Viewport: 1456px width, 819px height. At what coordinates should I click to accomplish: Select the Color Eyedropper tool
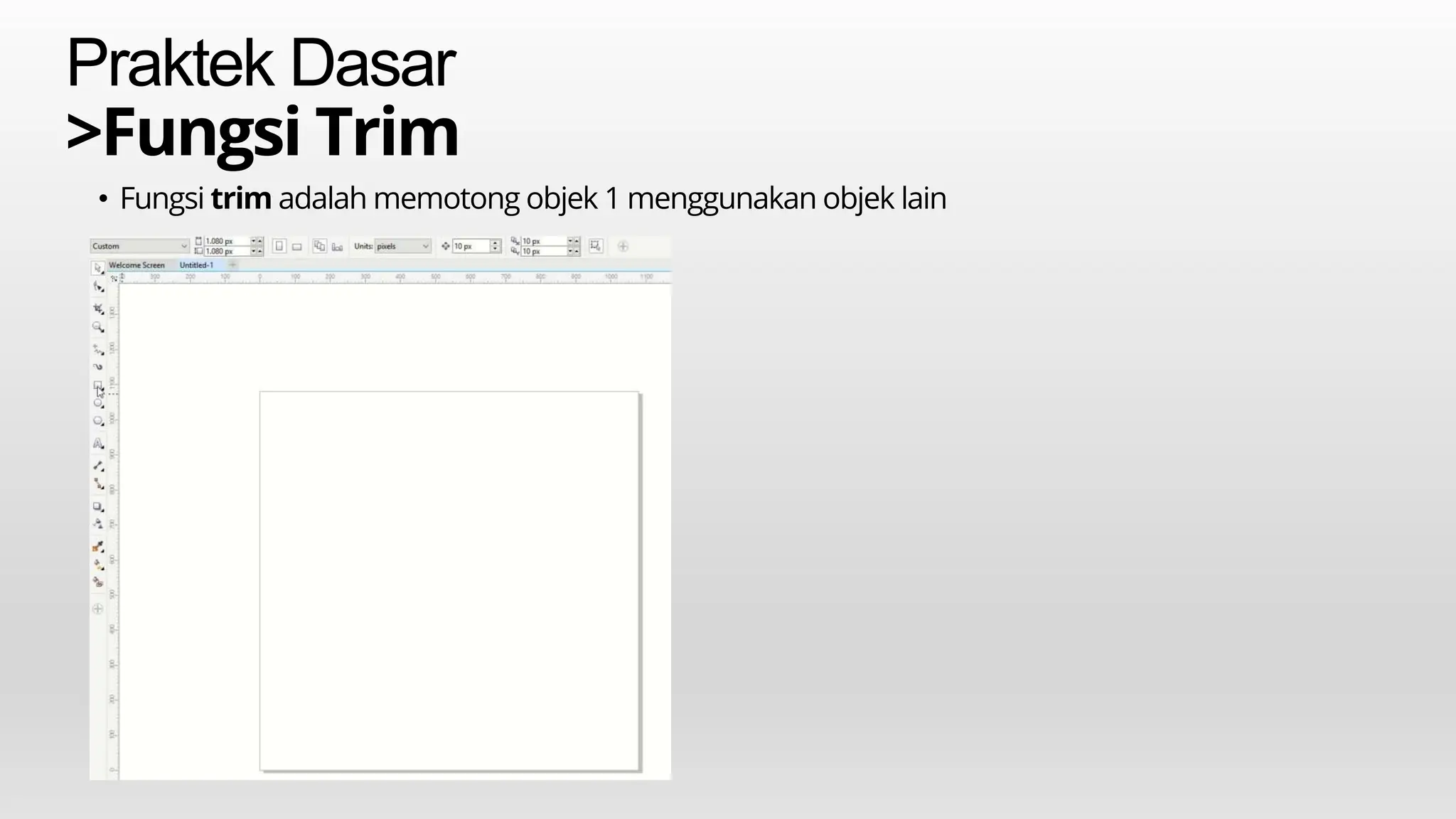point(98,547)
